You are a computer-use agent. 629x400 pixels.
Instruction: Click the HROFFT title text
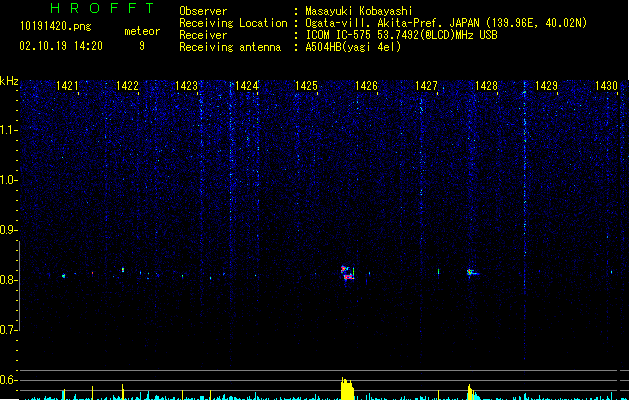pyautogui.click(x=103, y=8)
